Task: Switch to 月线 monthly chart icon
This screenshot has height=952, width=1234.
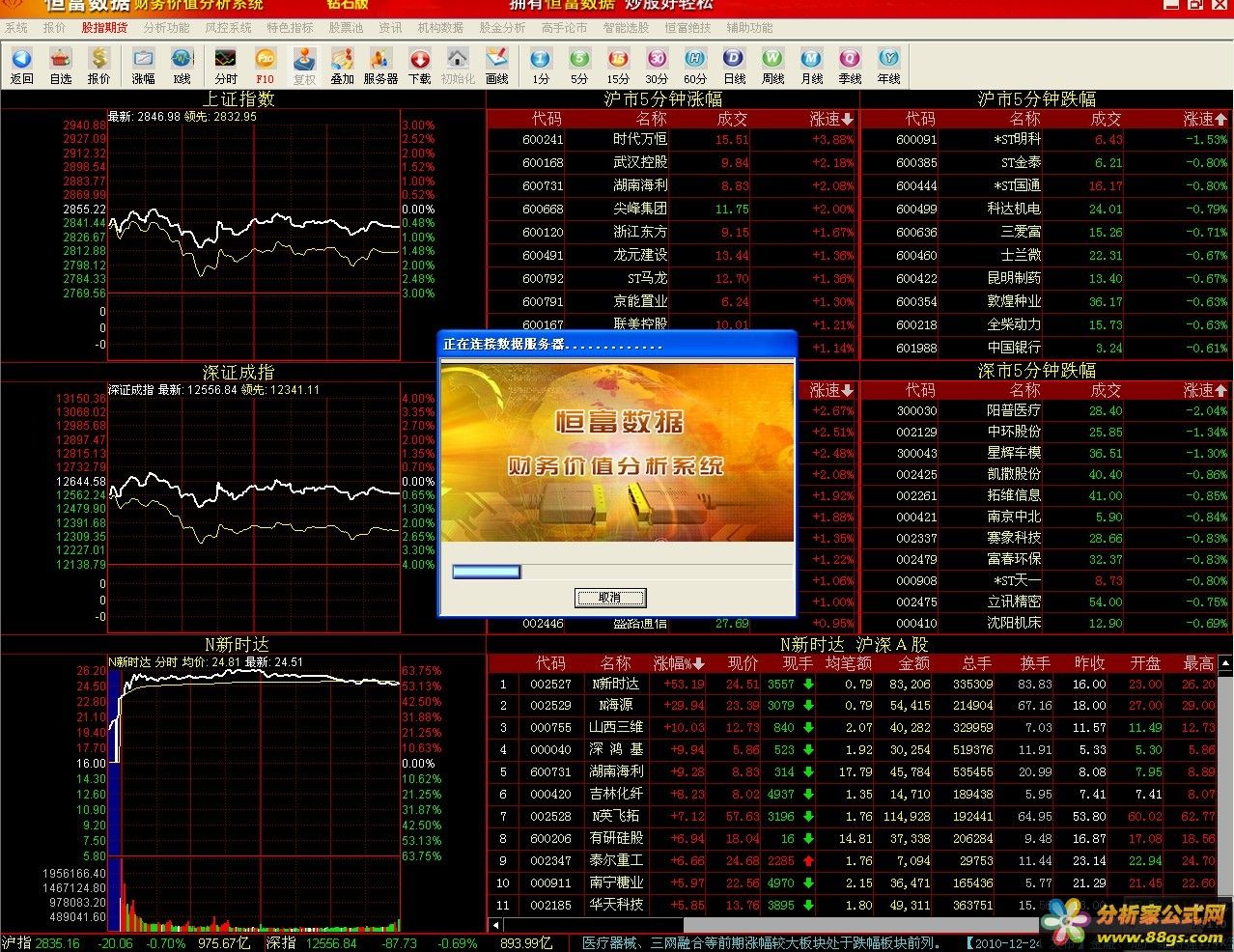Action: pos(811,66)
